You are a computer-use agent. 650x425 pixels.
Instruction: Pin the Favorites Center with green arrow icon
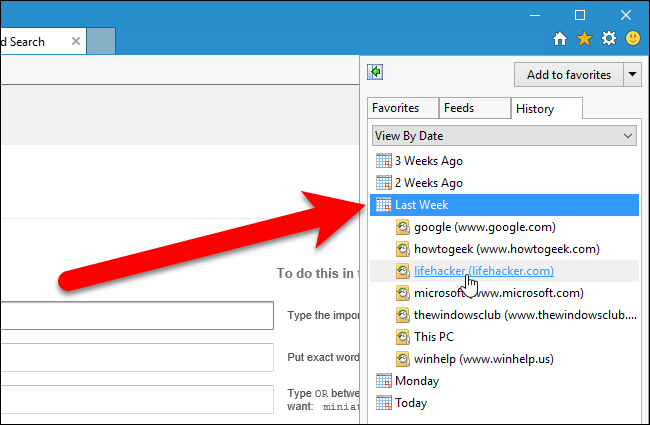click(x=375, y=72)
